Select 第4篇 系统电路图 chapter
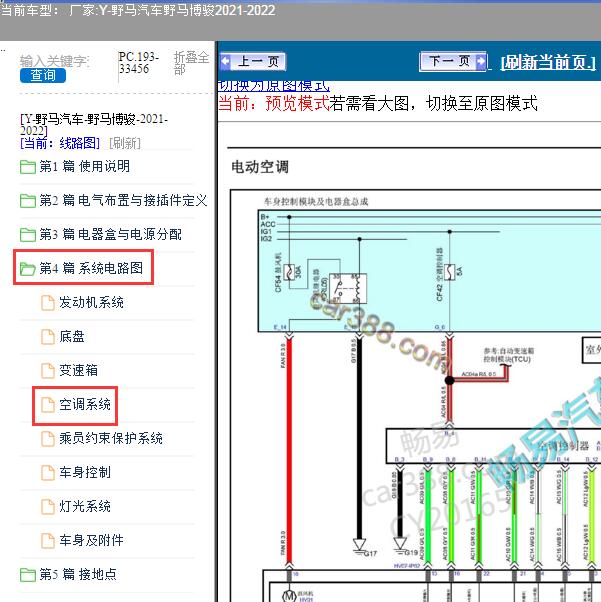Screen dimensions: 601x602 tap(91, 268)
